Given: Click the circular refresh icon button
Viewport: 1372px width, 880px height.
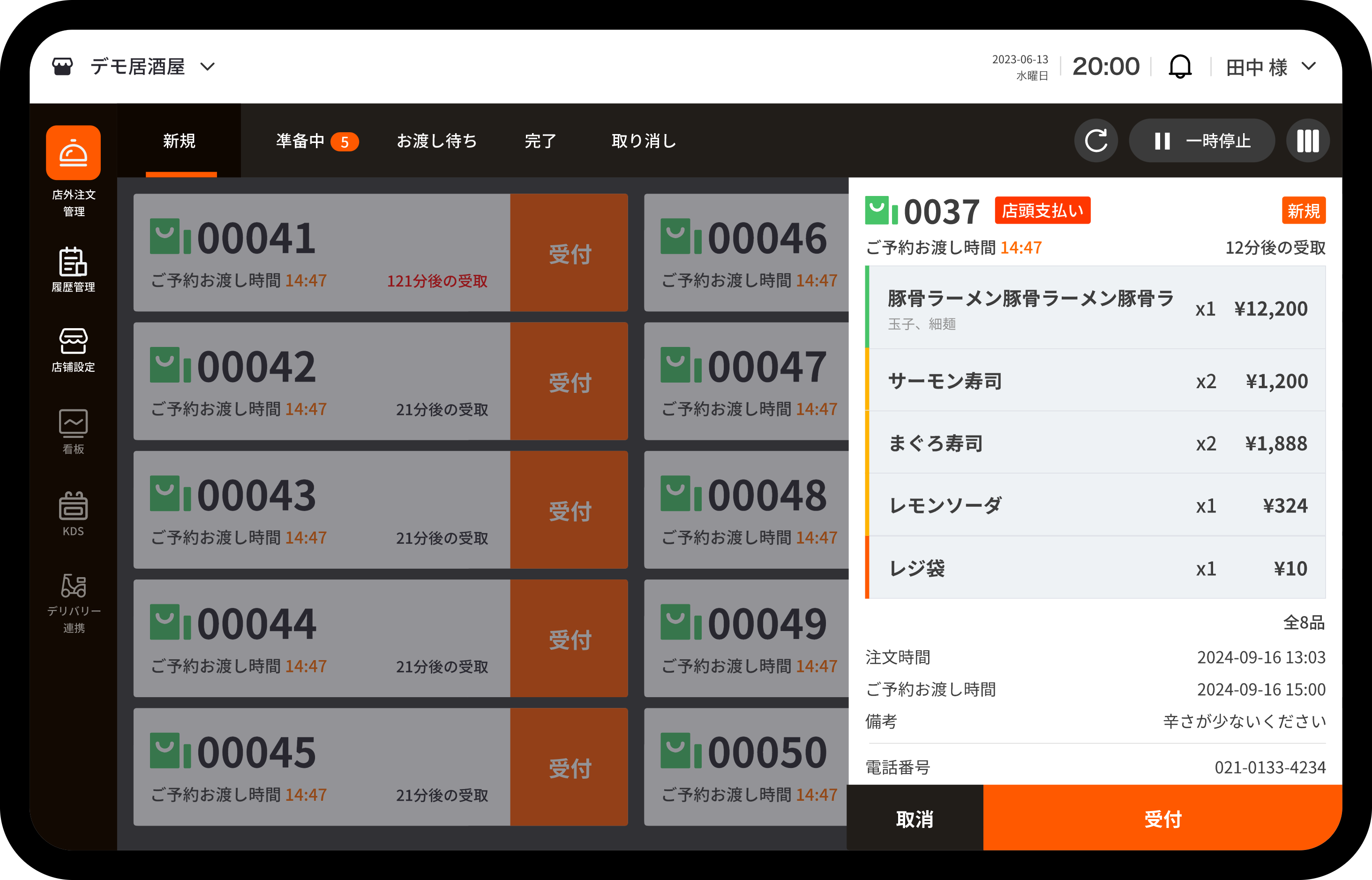Looking at the screenshot, I should pos(1095,141).
